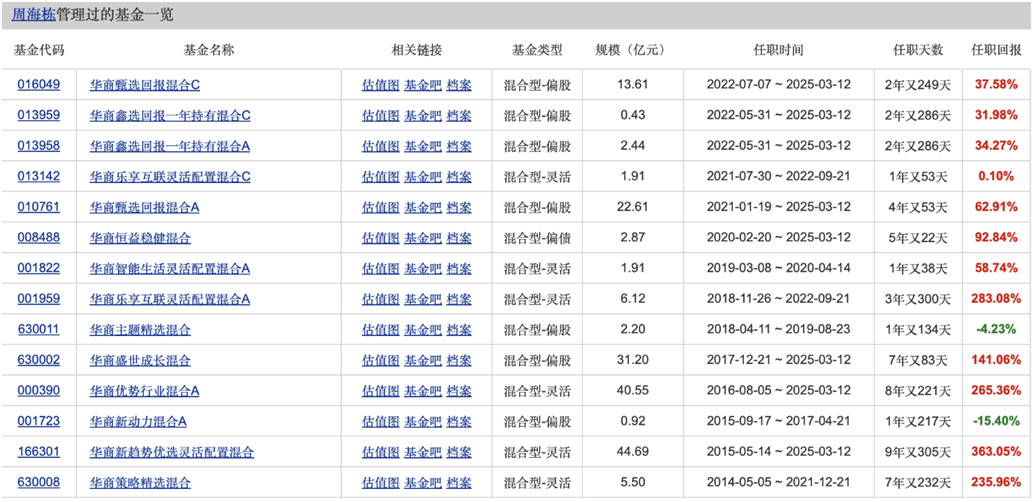This screenshot has width=1034, height=502.
Task: Open fund code 010761
Action: click(39, 207)
